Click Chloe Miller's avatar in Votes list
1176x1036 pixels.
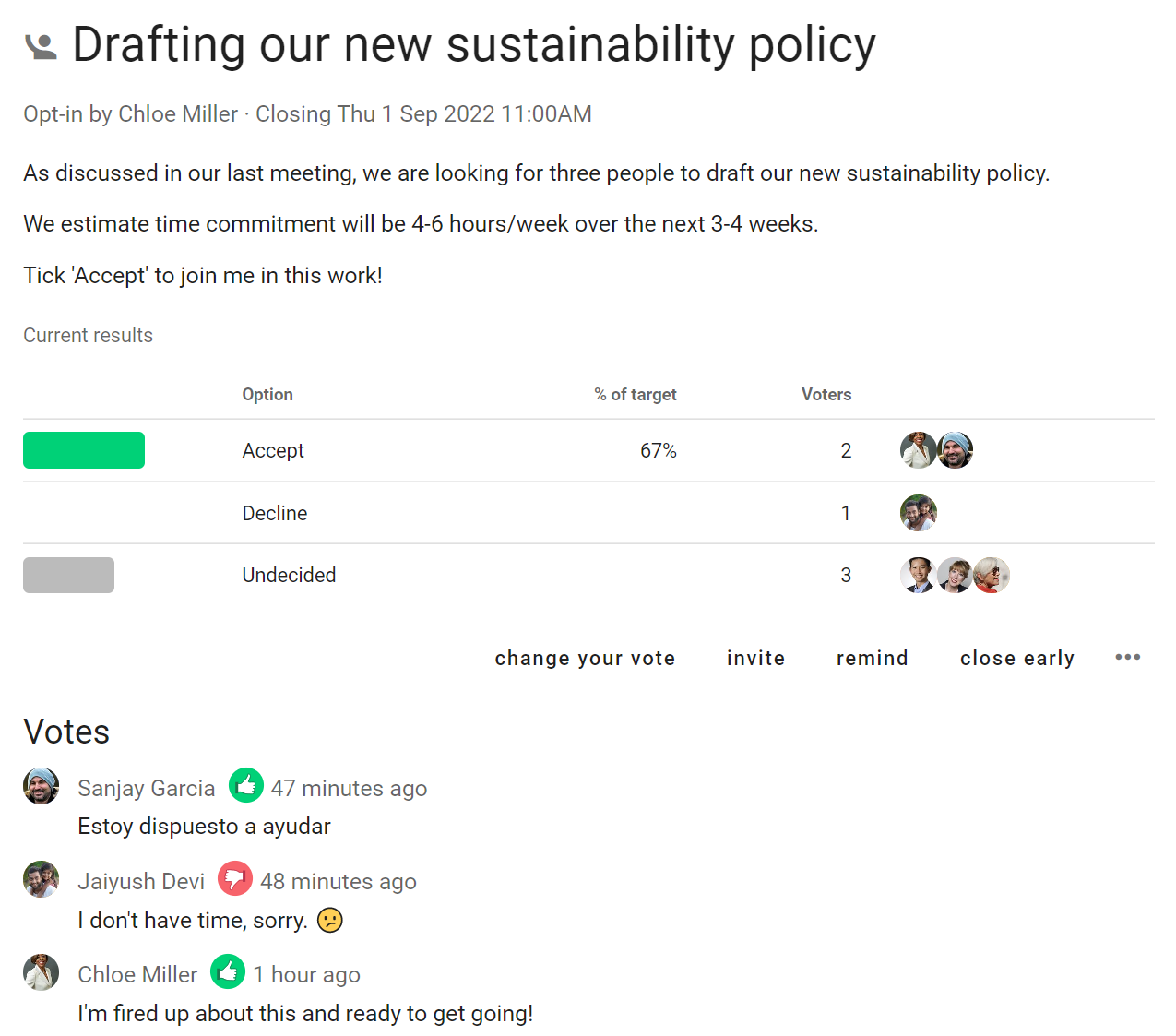(41, 972)
